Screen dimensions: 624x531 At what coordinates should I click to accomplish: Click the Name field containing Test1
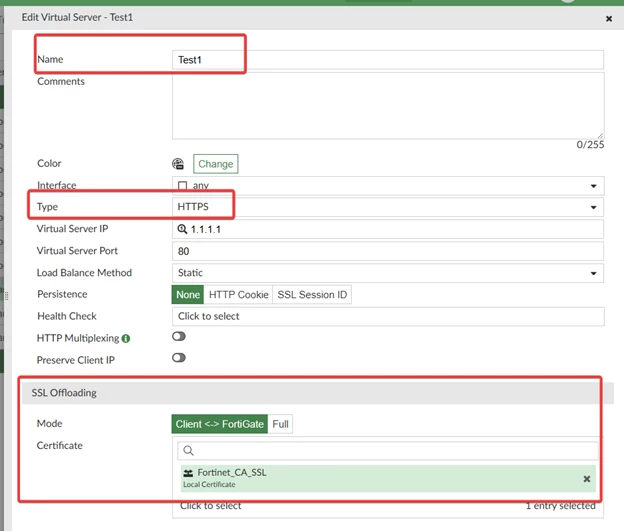tap(388, 60)
